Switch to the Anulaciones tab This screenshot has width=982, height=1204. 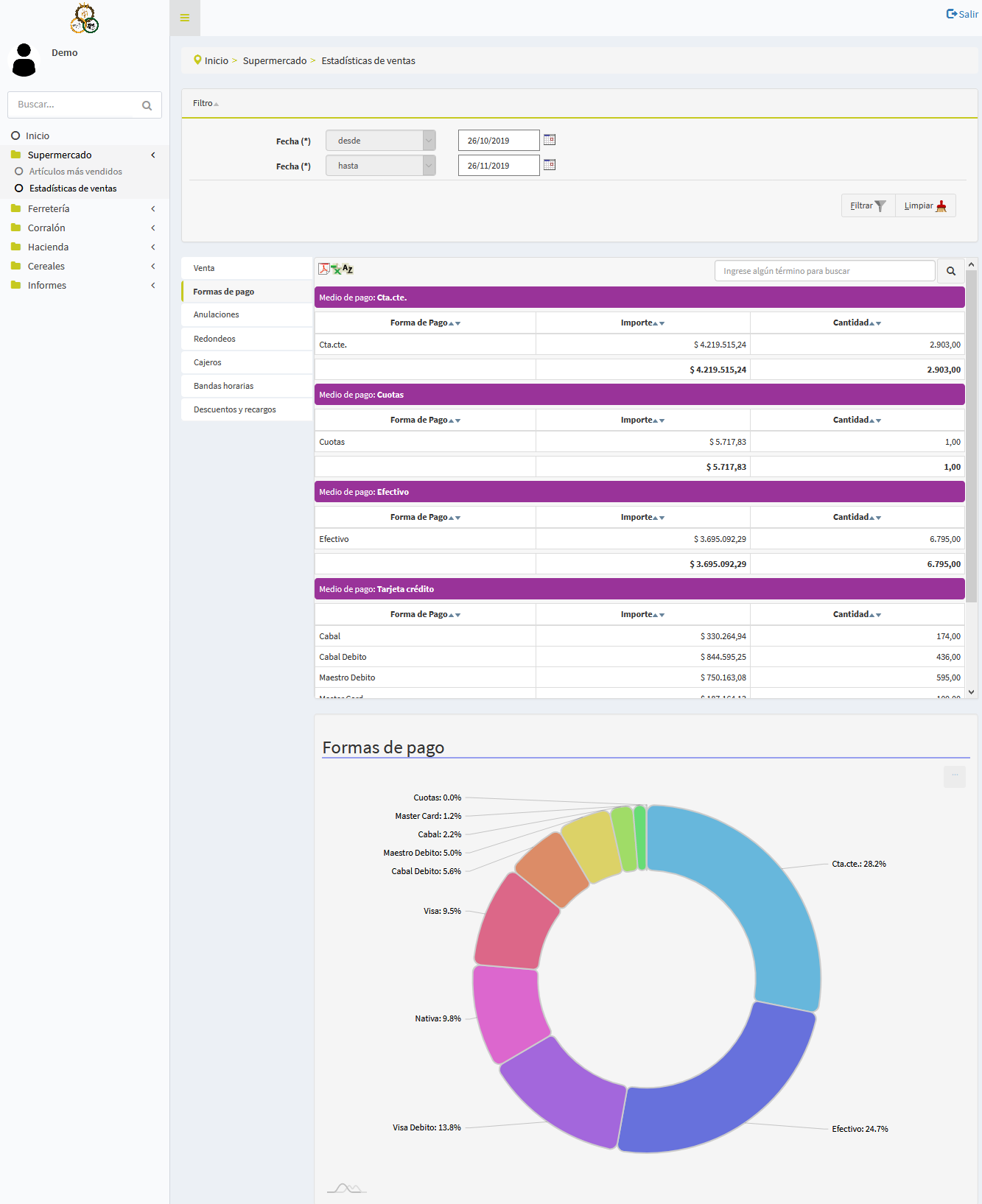coord(217,315)
